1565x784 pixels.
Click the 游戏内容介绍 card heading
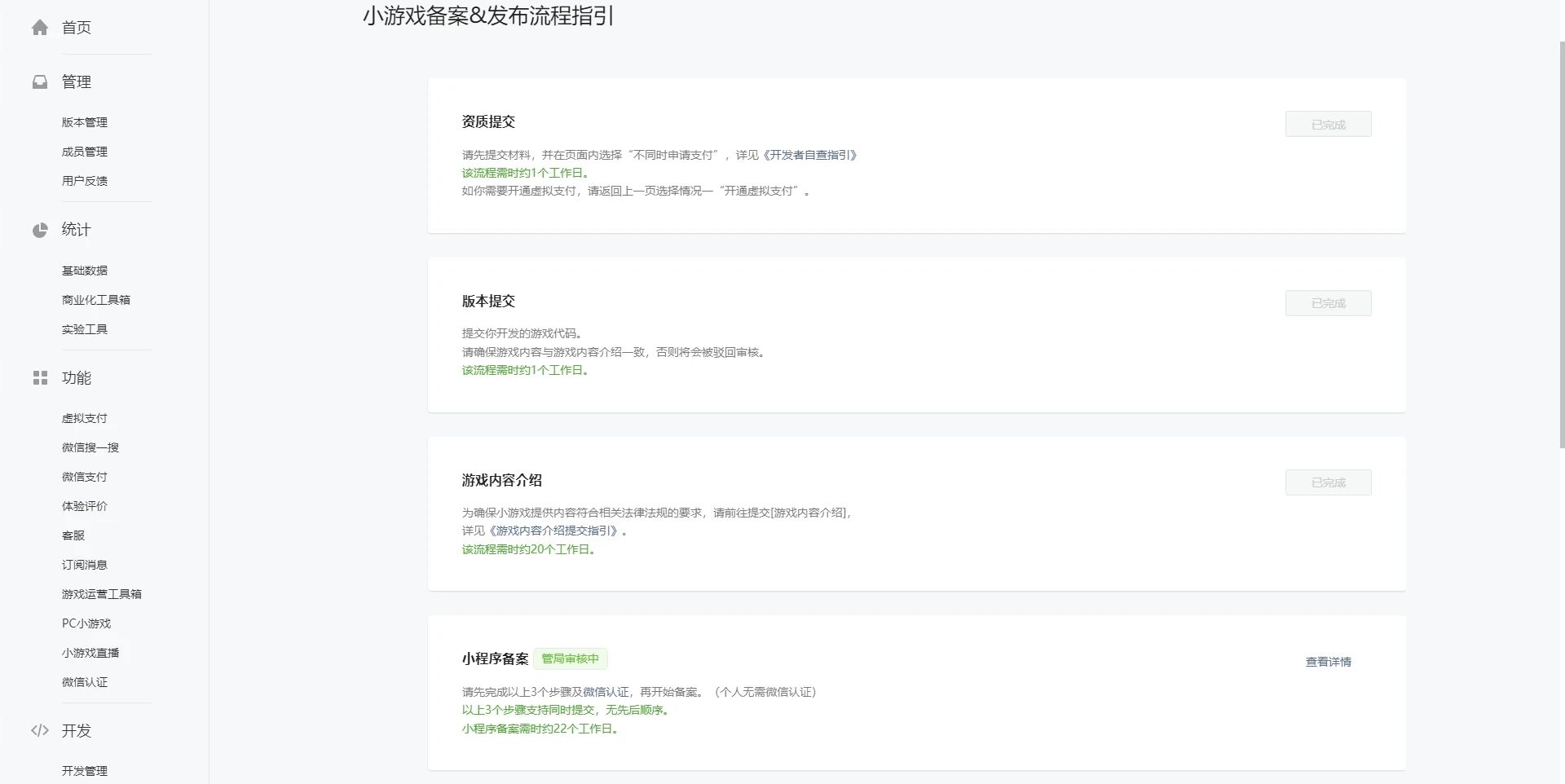[x=502, y=480]
